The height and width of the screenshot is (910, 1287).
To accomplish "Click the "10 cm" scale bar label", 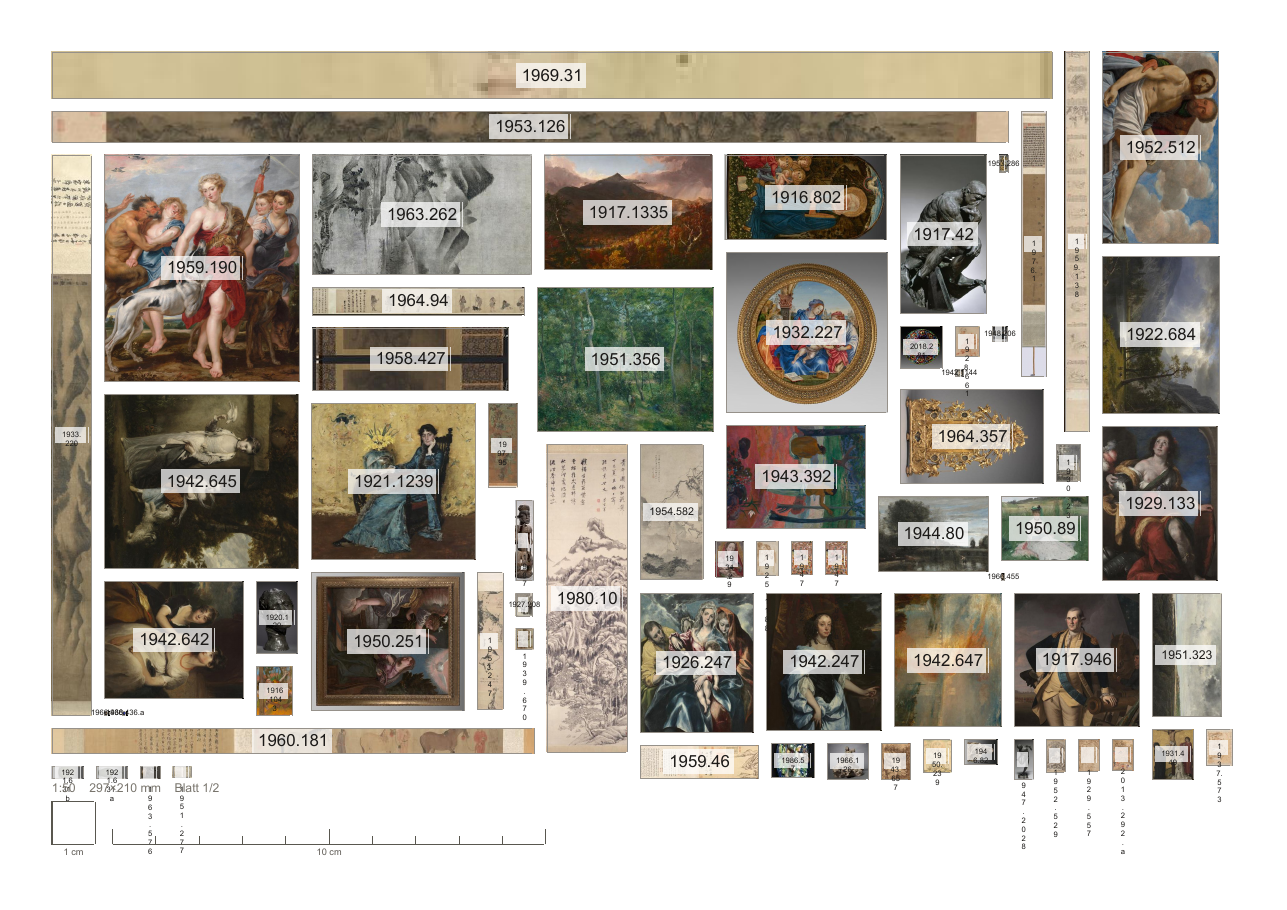I will click(329, 852).
